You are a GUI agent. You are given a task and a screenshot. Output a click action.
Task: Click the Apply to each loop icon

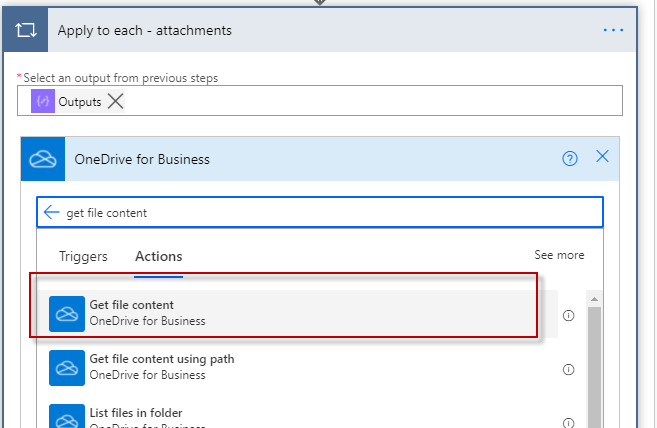point(25,31)
